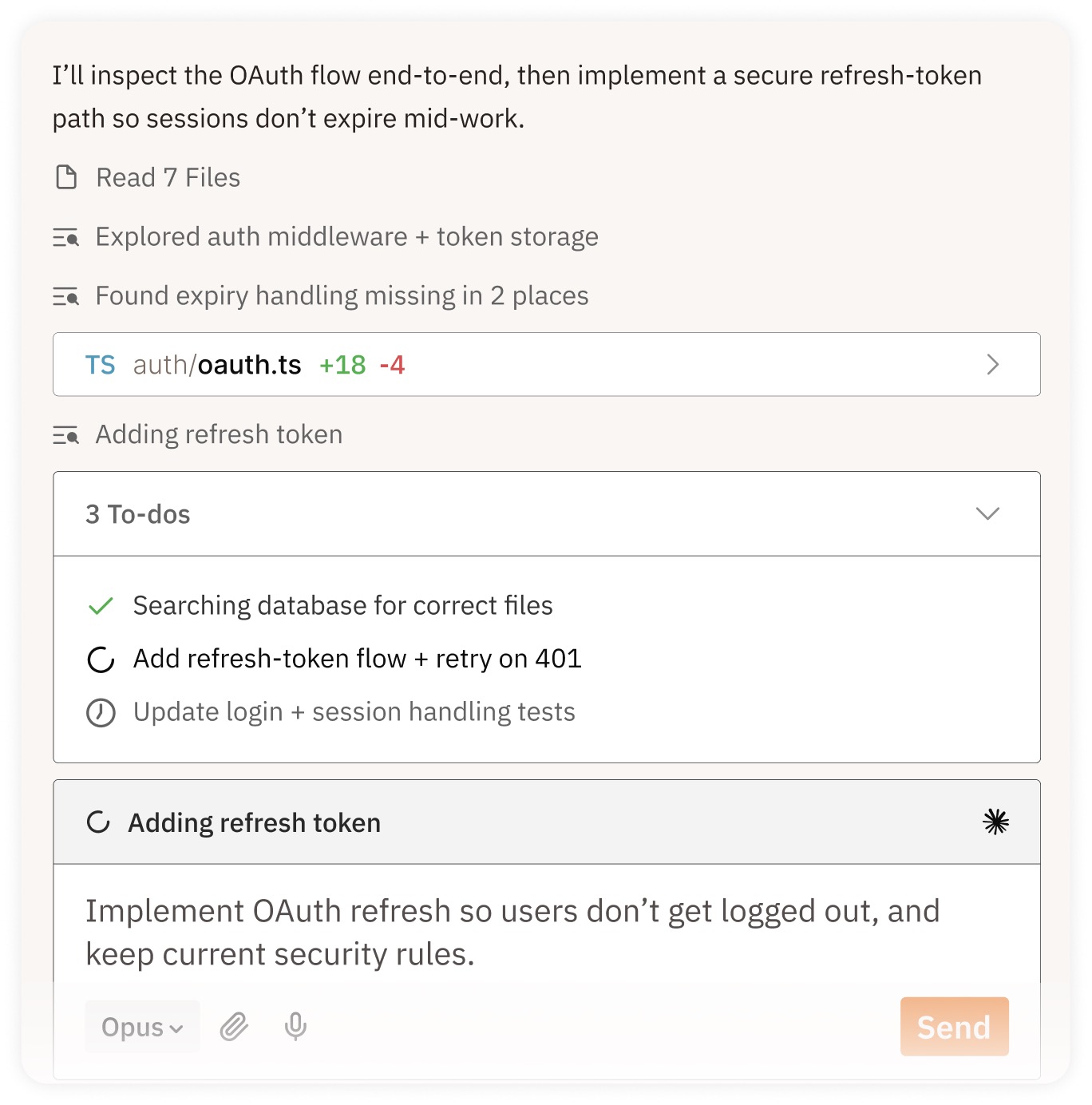Expand the auth/oauth.ts file entry
The width and height of the screenshot is (1092, 1105).
(x=993, y=365)
